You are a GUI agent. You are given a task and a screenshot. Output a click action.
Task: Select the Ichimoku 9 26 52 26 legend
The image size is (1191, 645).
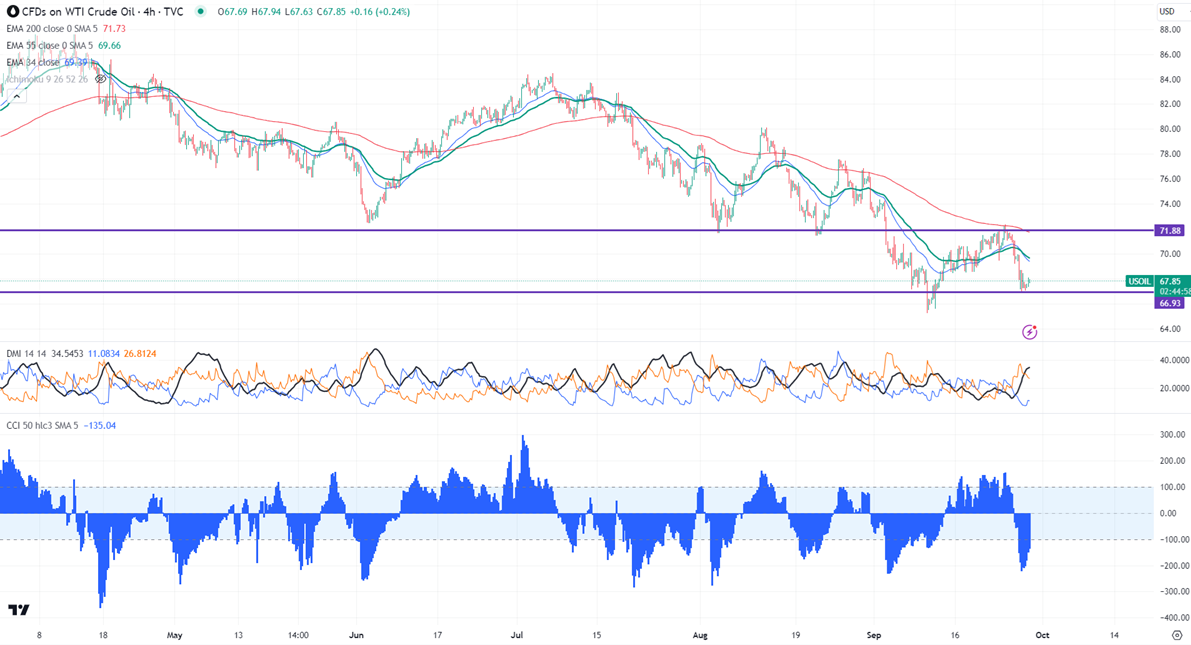47,79
